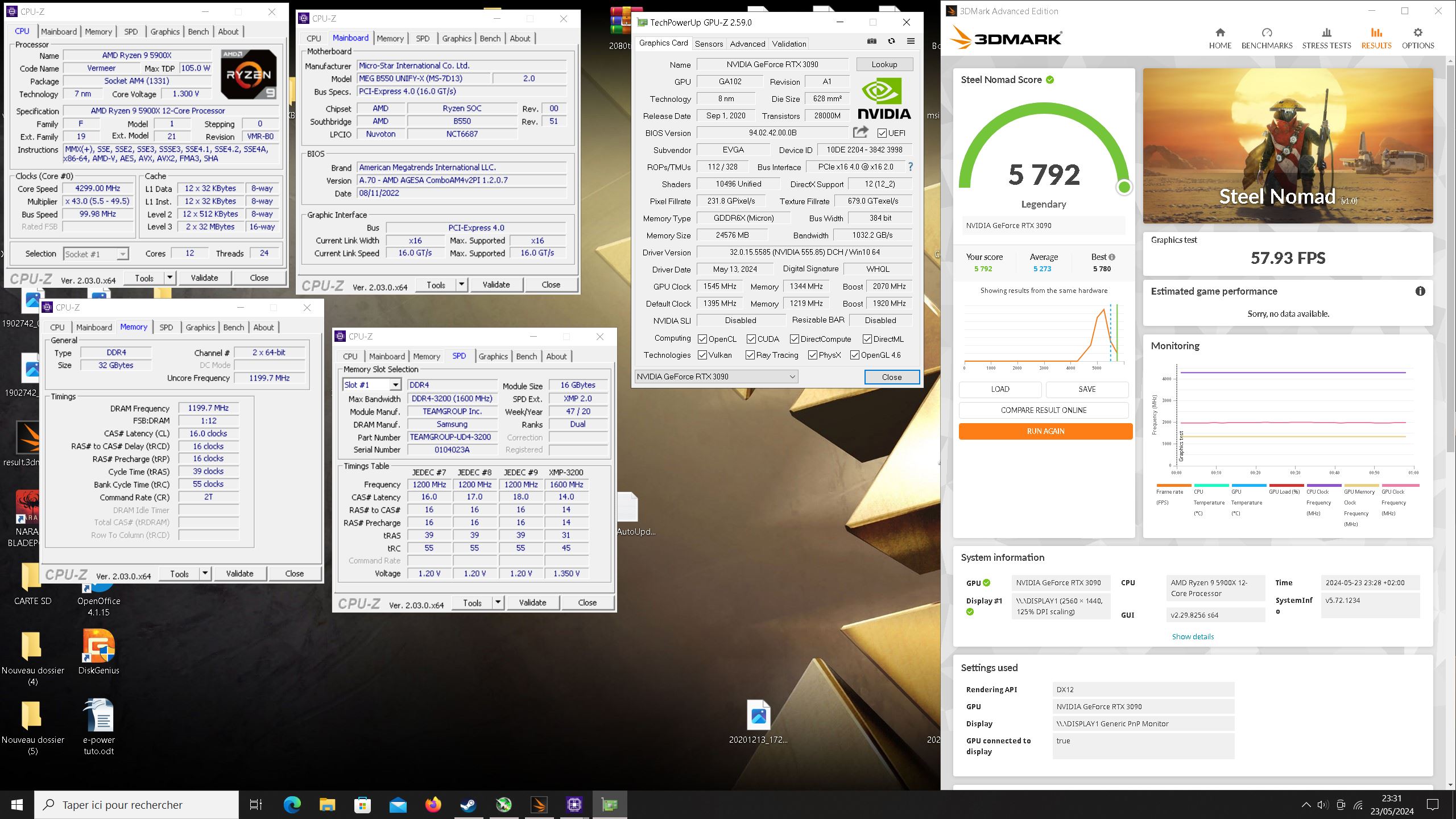The height and width of the screenshot is (819, 1456).
Task: Click the CPU Clock Frequency legend swatch
Action: [1323, 485]
